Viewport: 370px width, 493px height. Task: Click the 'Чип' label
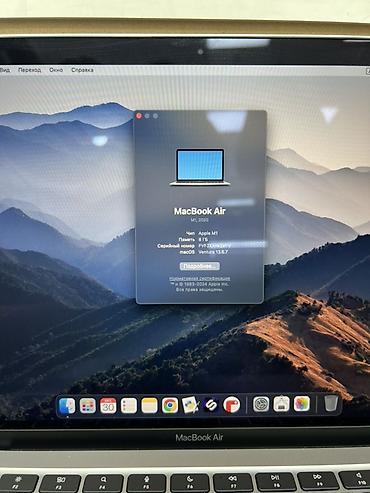[190, 233]
